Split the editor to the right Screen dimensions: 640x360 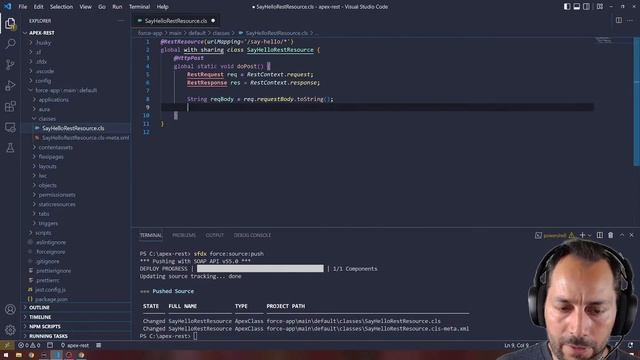(x=619, y=20)
